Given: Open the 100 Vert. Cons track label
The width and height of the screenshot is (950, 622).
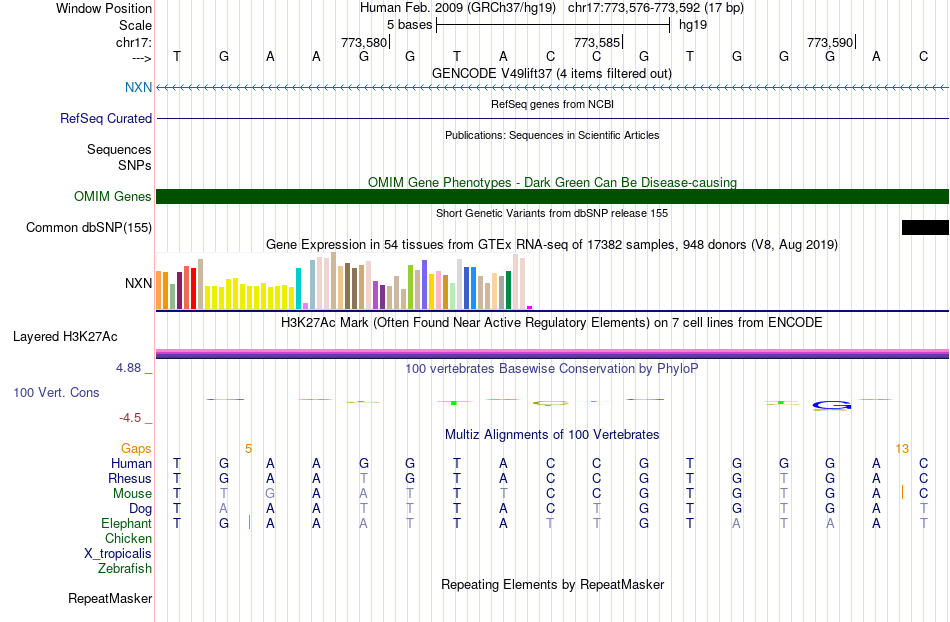Looking at the screenshot, I should (56, 392).
